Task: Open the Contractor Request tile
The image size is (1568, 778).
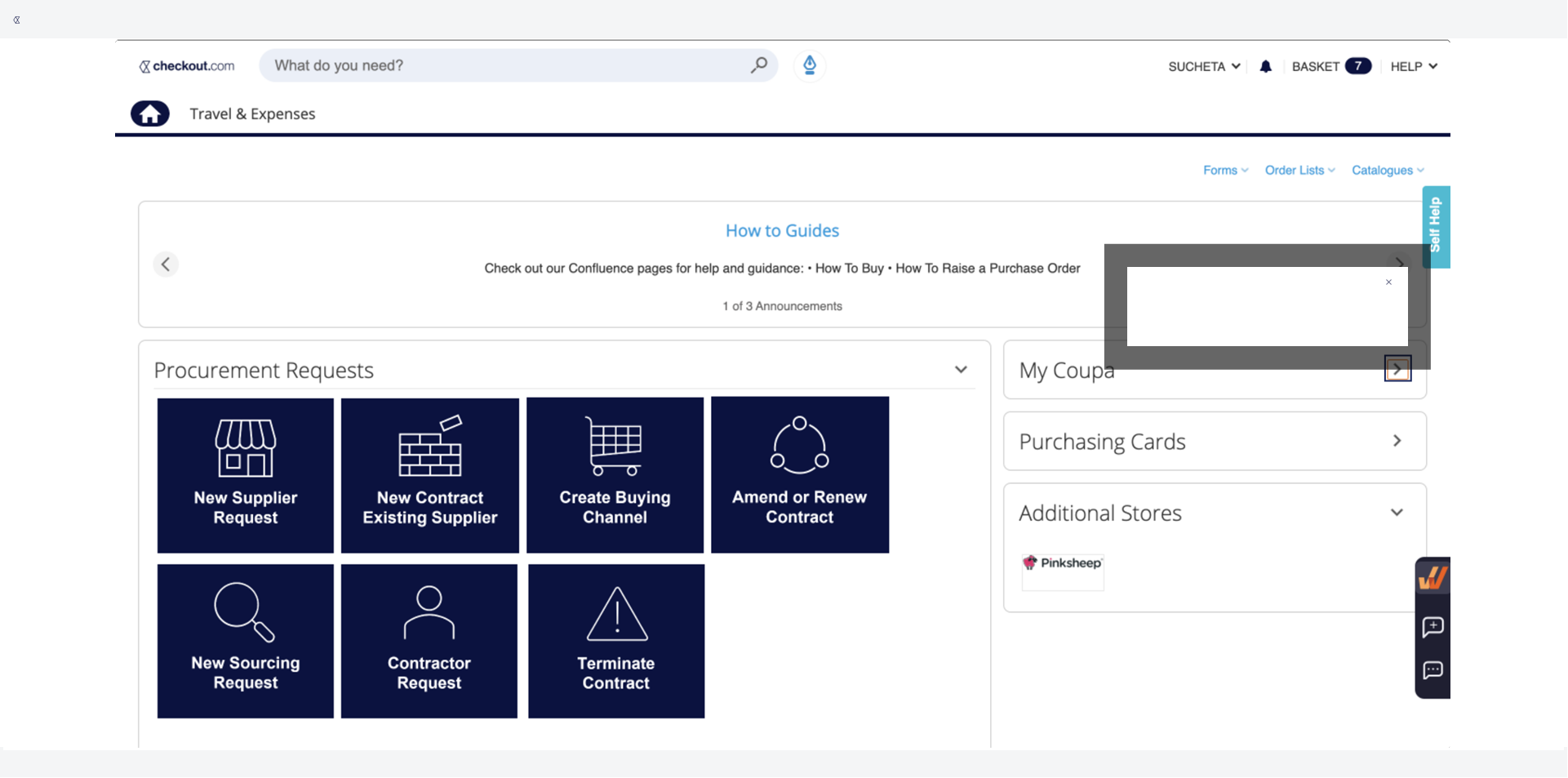Action: point(429,642)
